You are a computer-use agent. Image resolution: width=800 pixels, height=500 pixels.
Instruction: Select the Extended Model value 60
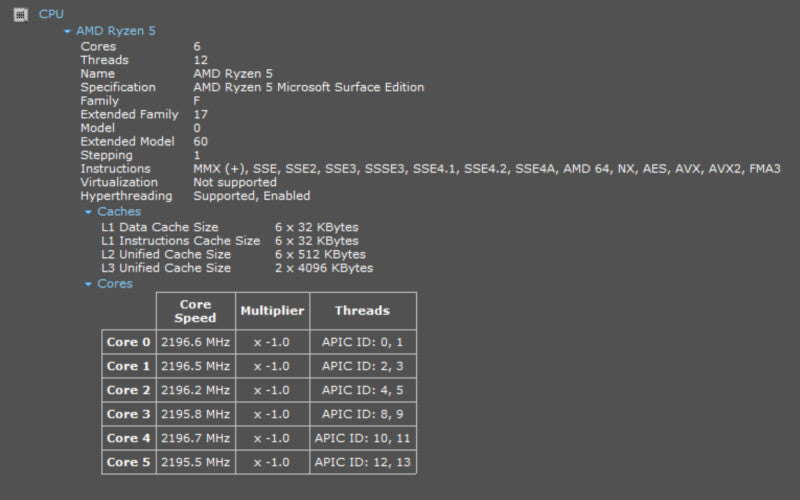pyautogui.click(x=201, y=141)
